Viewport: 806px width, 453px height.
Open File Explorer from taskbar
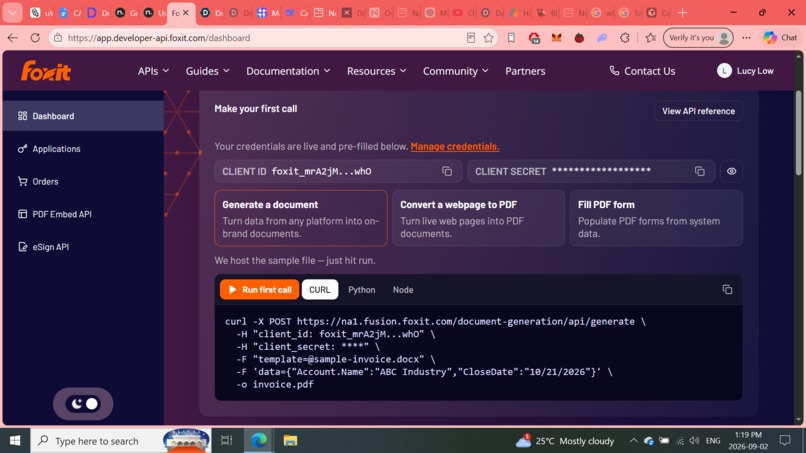290,441
